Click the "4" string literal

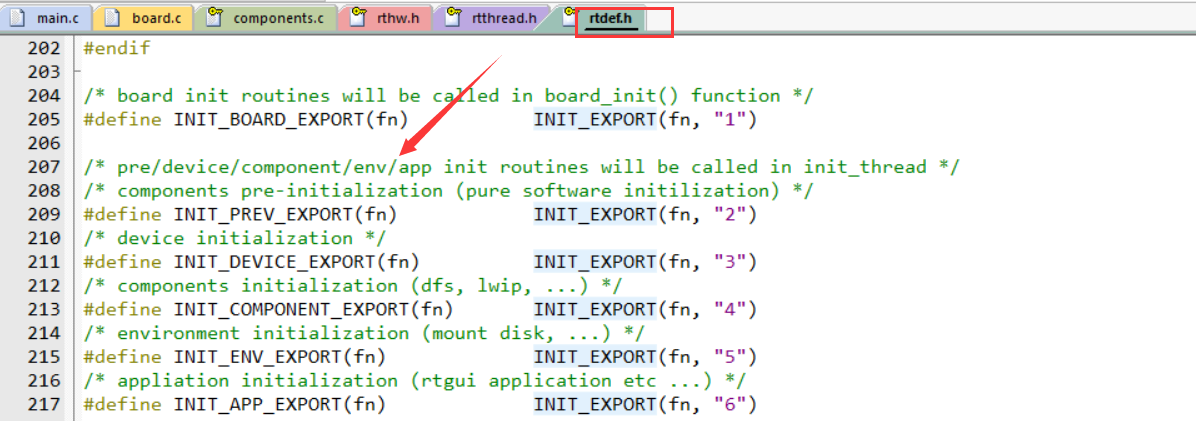[729, 310]
